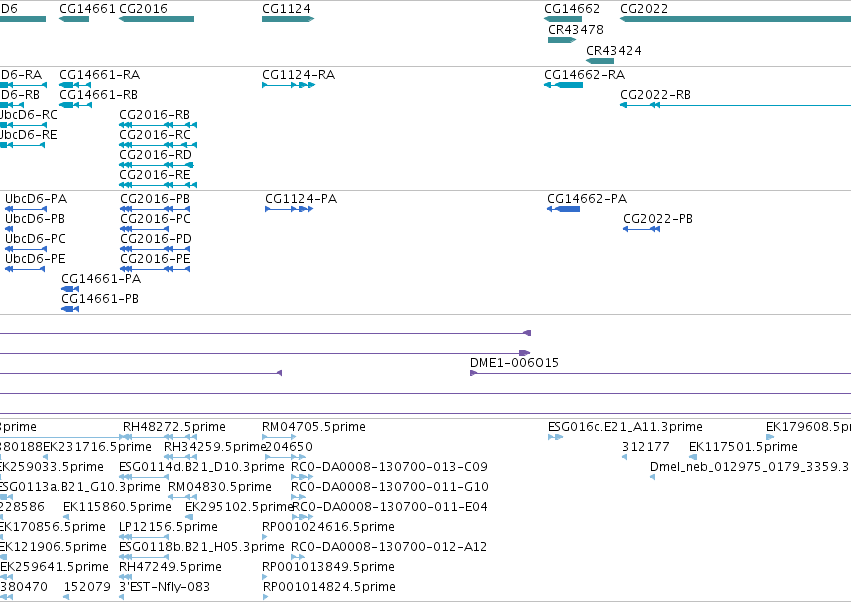Click transcript CG2016-RE
This screenshot has width=851, height=602.
click(x=155, y=175)
